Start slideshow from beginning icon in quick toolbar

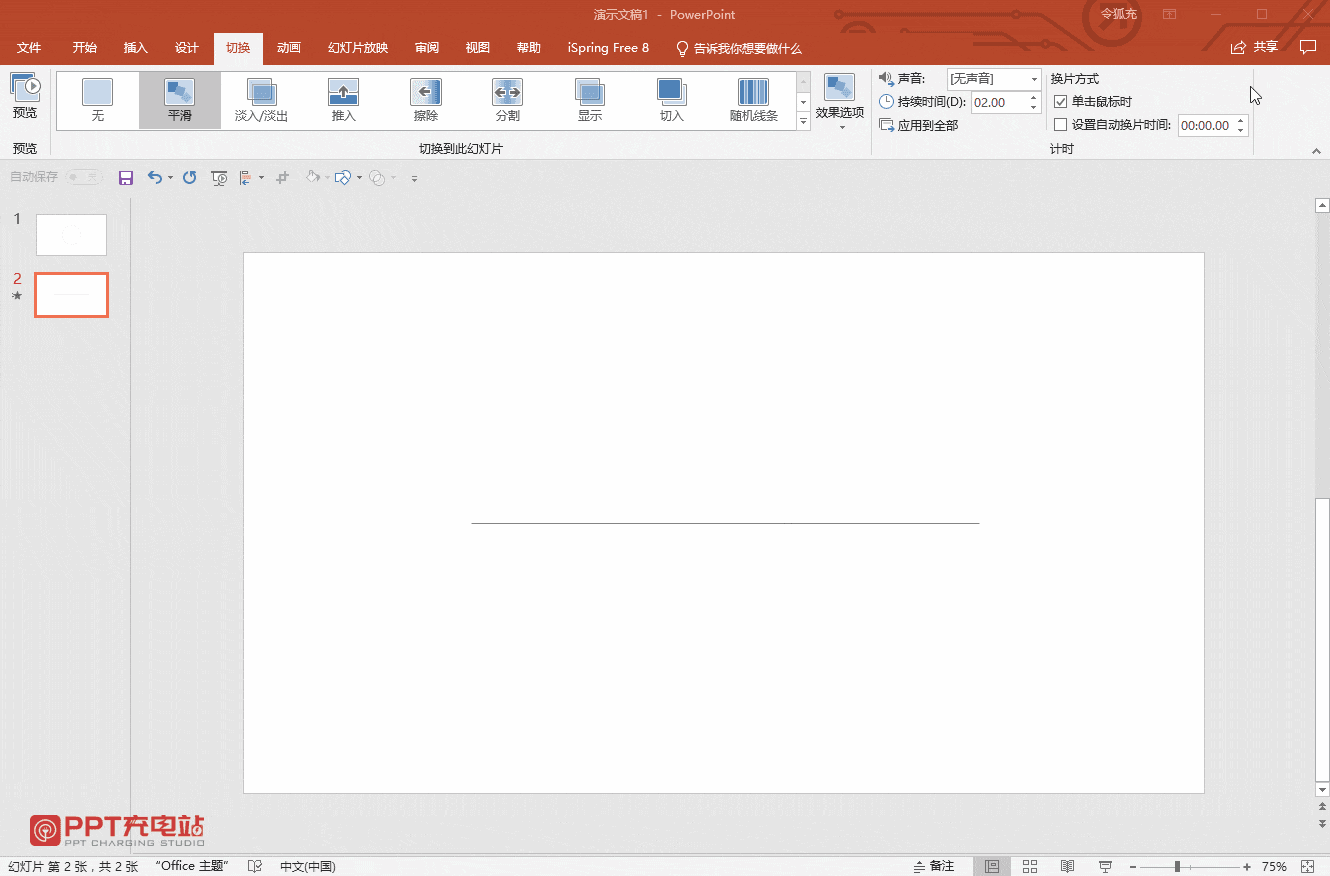tap(220, 177)
